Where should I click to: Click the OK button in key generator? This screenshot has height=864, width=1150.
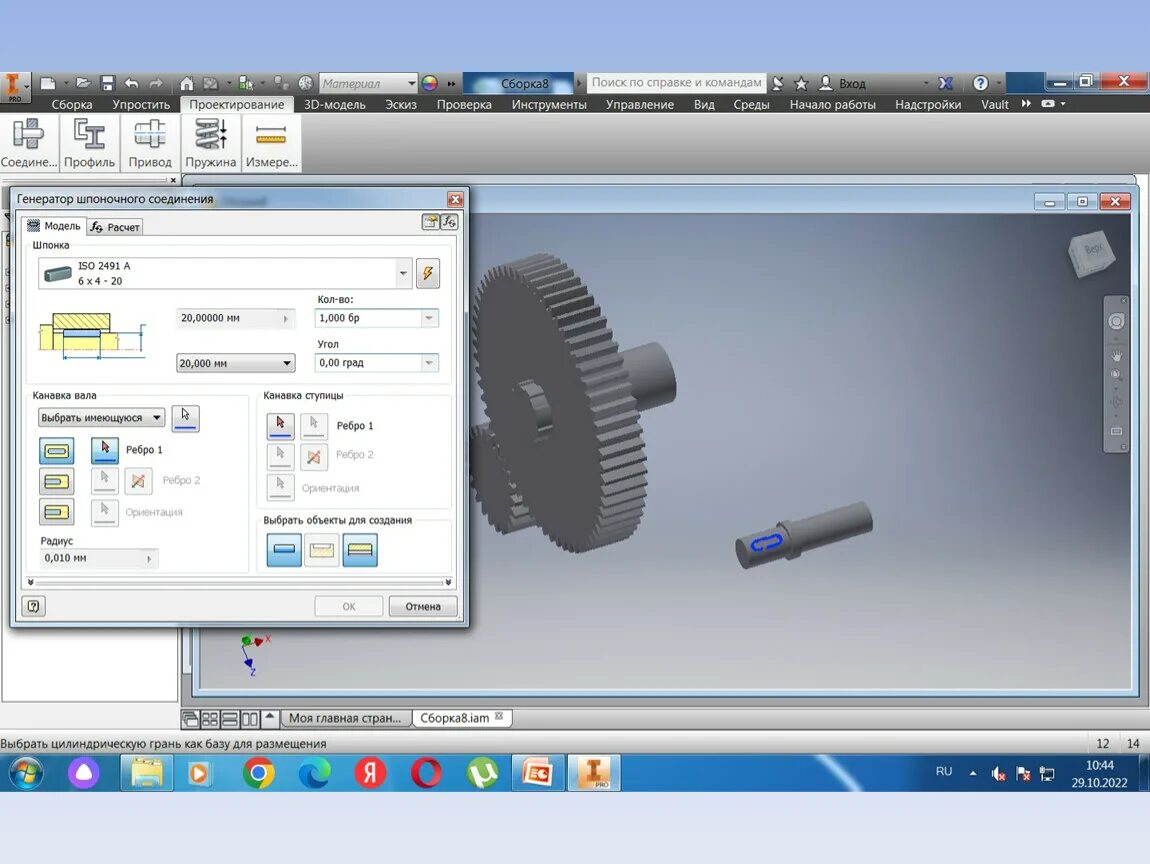[348, 607]
